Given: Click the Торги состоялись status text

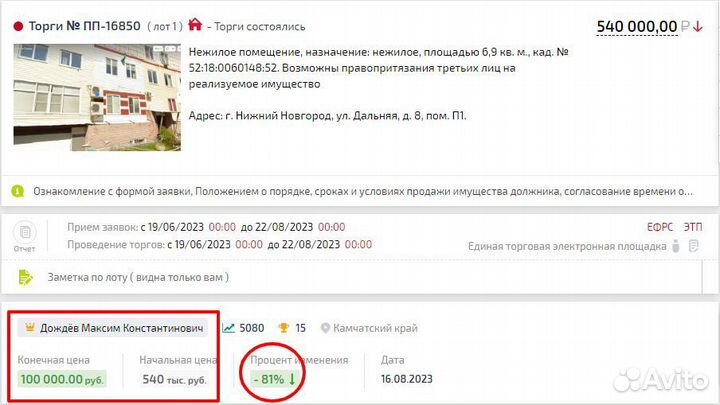Looking at the screenshot, I should click(x=259, y=27).
